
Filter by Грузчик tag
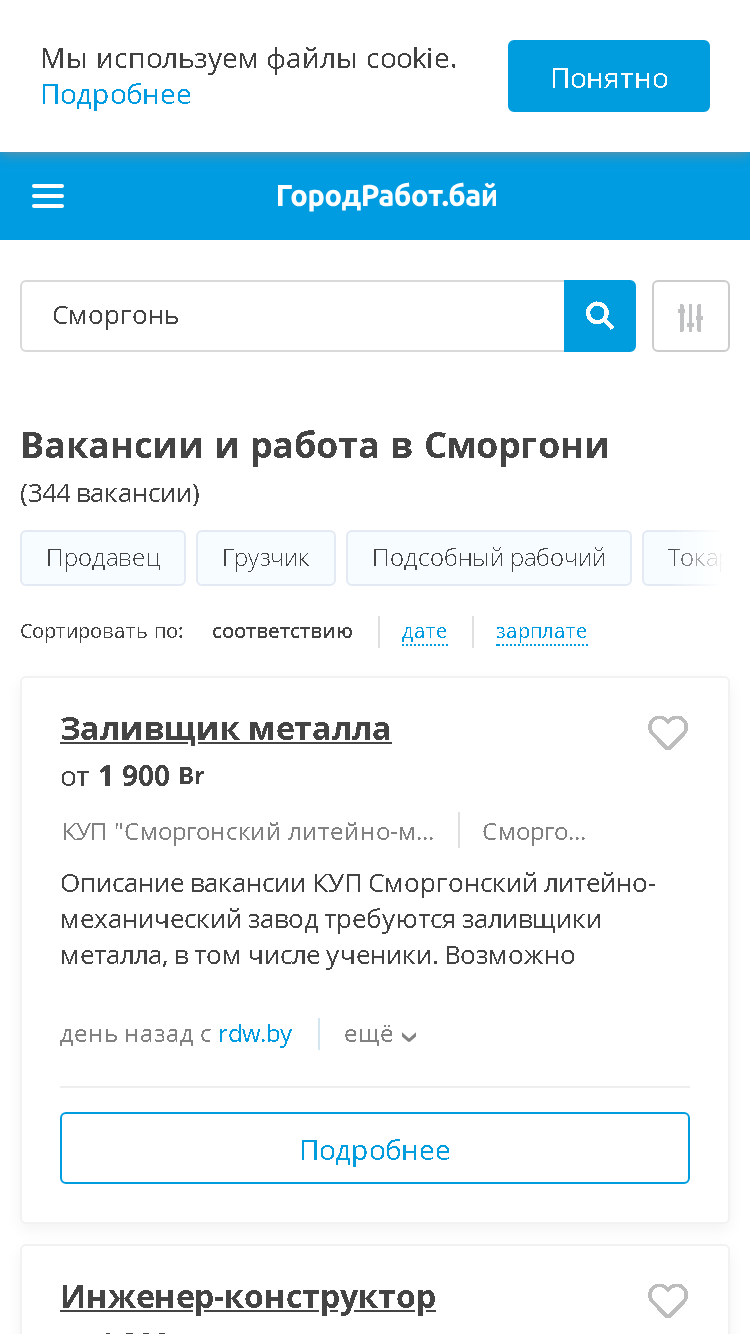(x=266, y=558)
